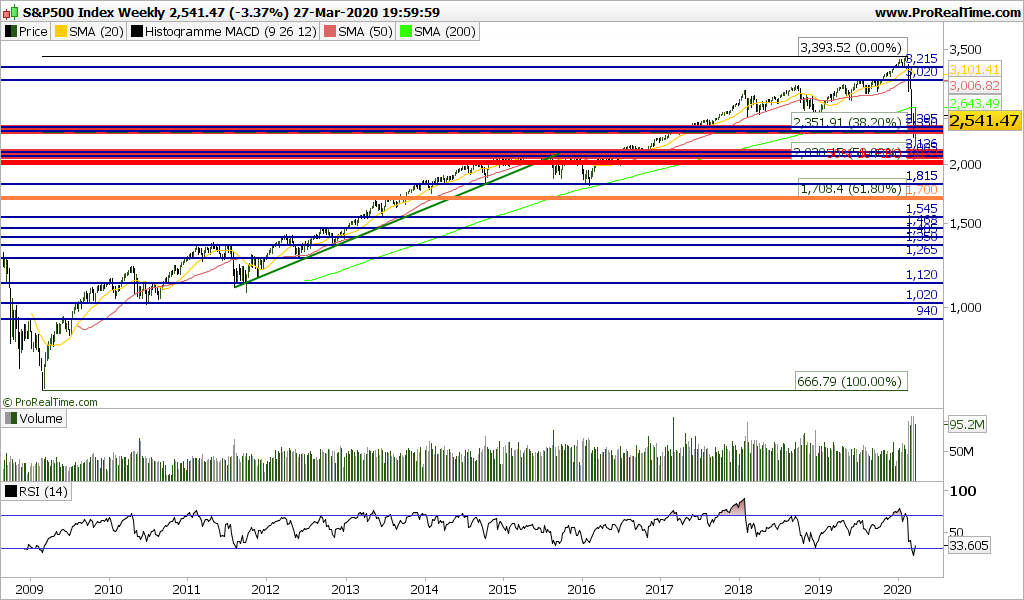Click the SMA 200 value tag 2,643.49
1024x600 pixels.
coord(974,103)
